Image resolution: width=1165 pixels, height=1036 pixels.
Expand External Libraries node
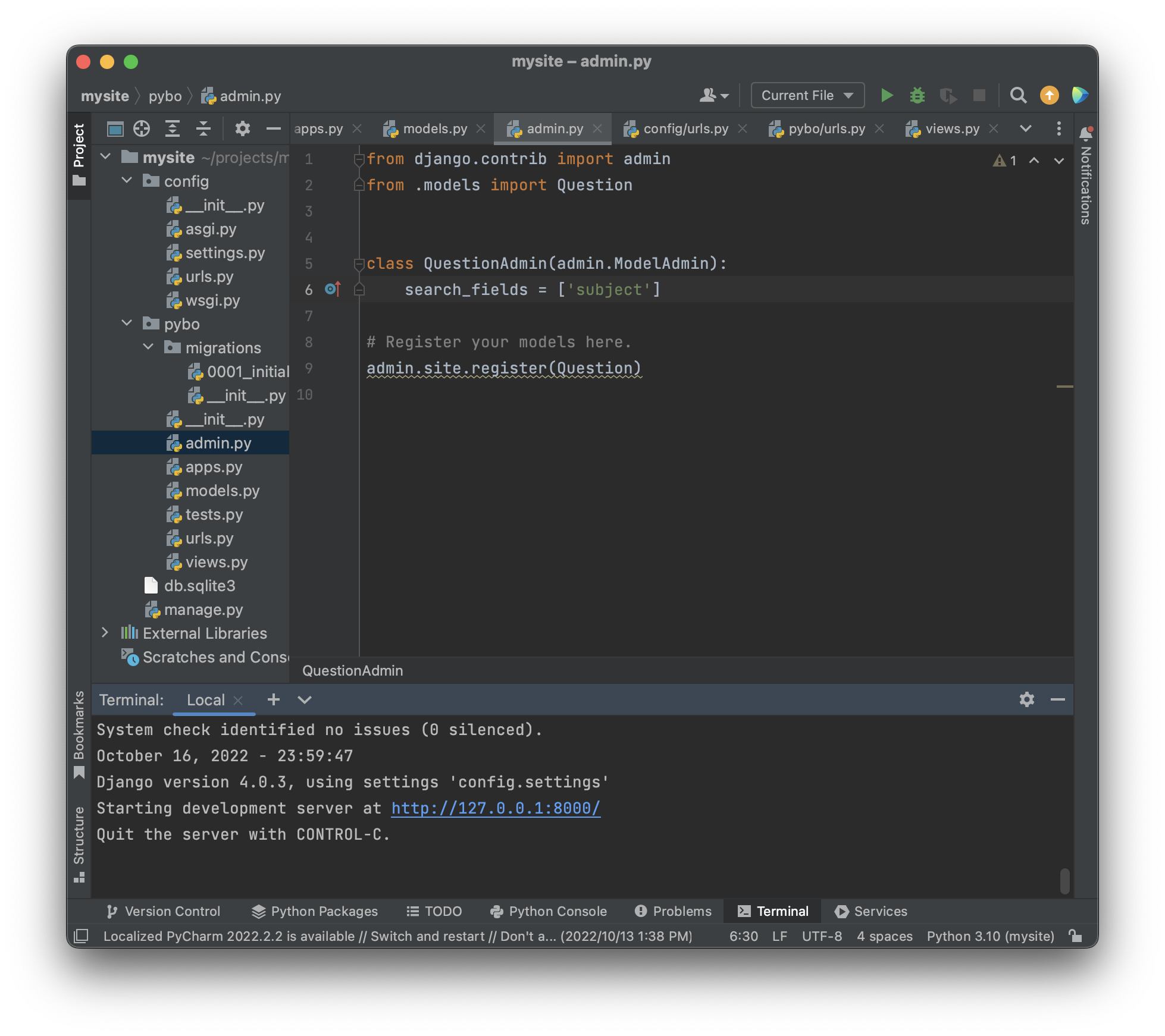[105, 633]
